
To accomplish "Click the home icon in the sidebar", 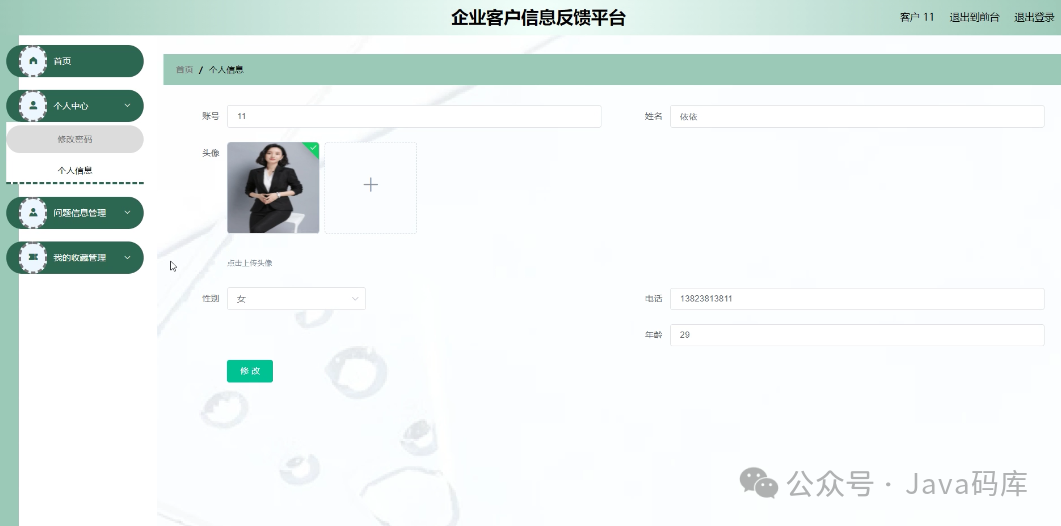I will [33, 61].
